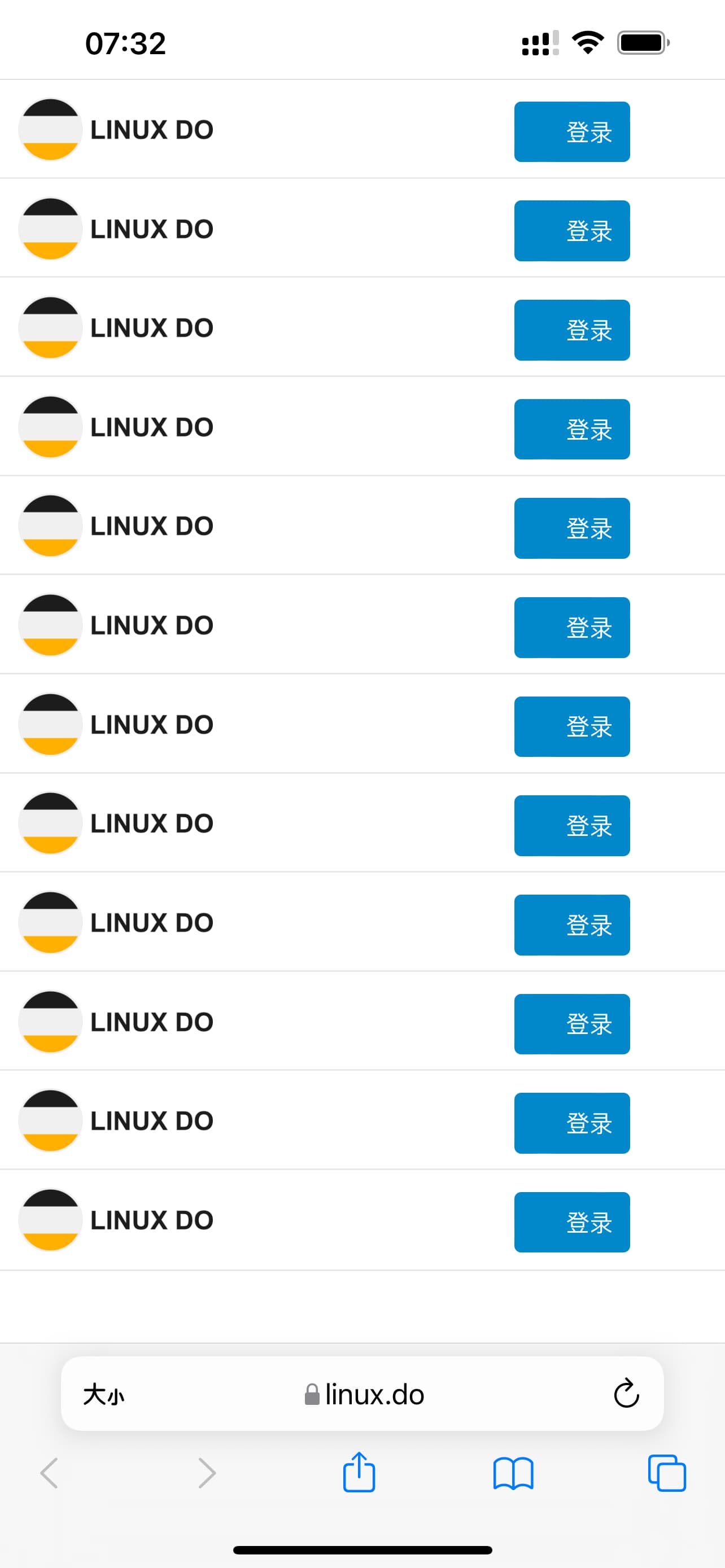This screenshot has width=725, height=1568.
Task: Click the last row's LINUX DO logo
Action: (50, 1220)
